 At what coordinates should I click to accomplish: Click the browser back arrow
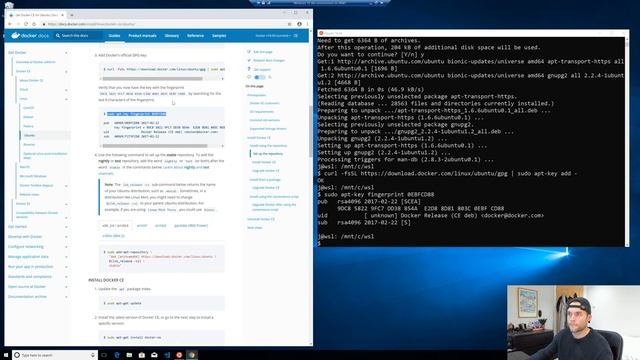coord(10,24)
